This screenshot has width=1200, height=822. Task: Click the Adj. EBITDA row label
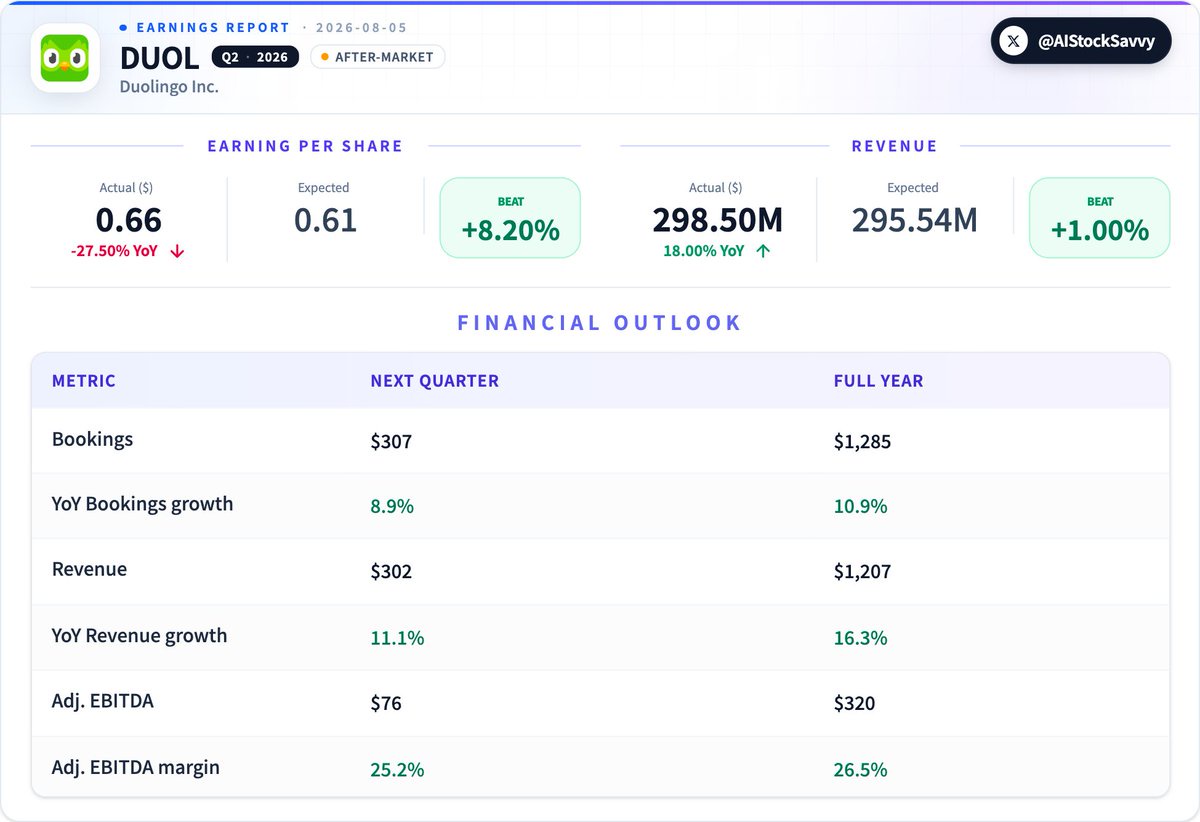[102, 701]
